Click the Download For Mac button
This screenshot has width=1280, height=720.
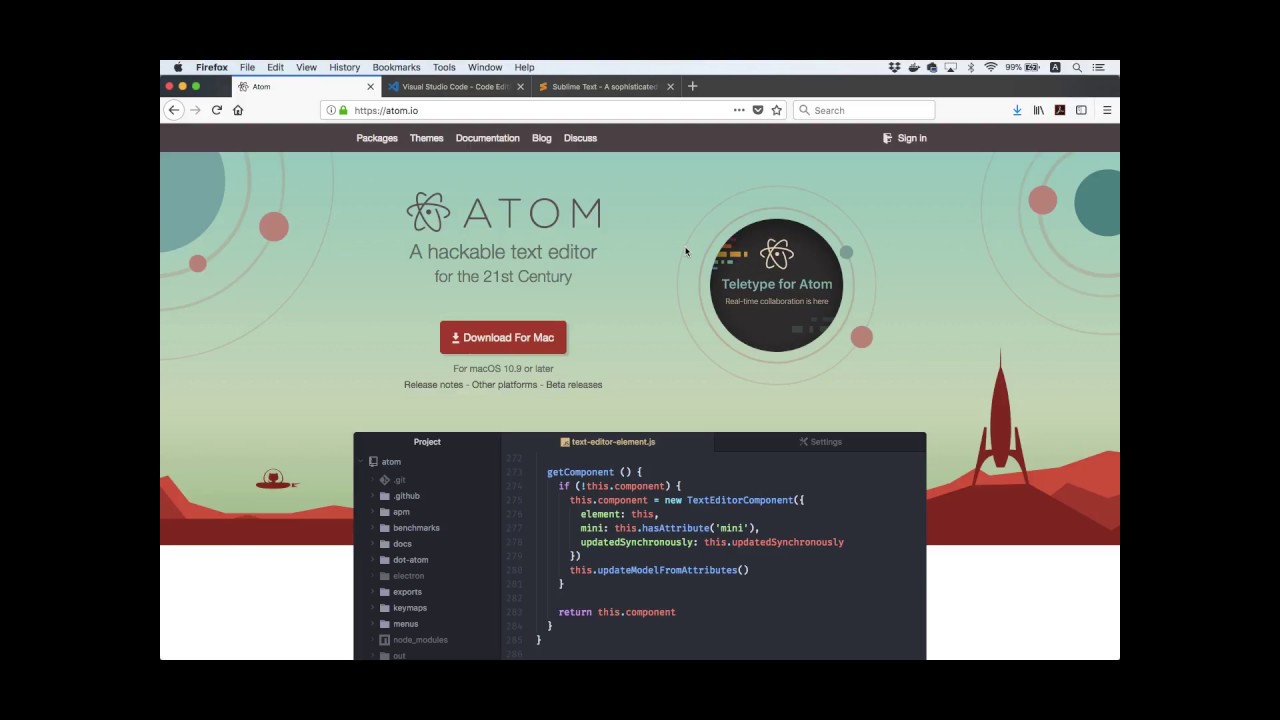[x=503, y=337]
